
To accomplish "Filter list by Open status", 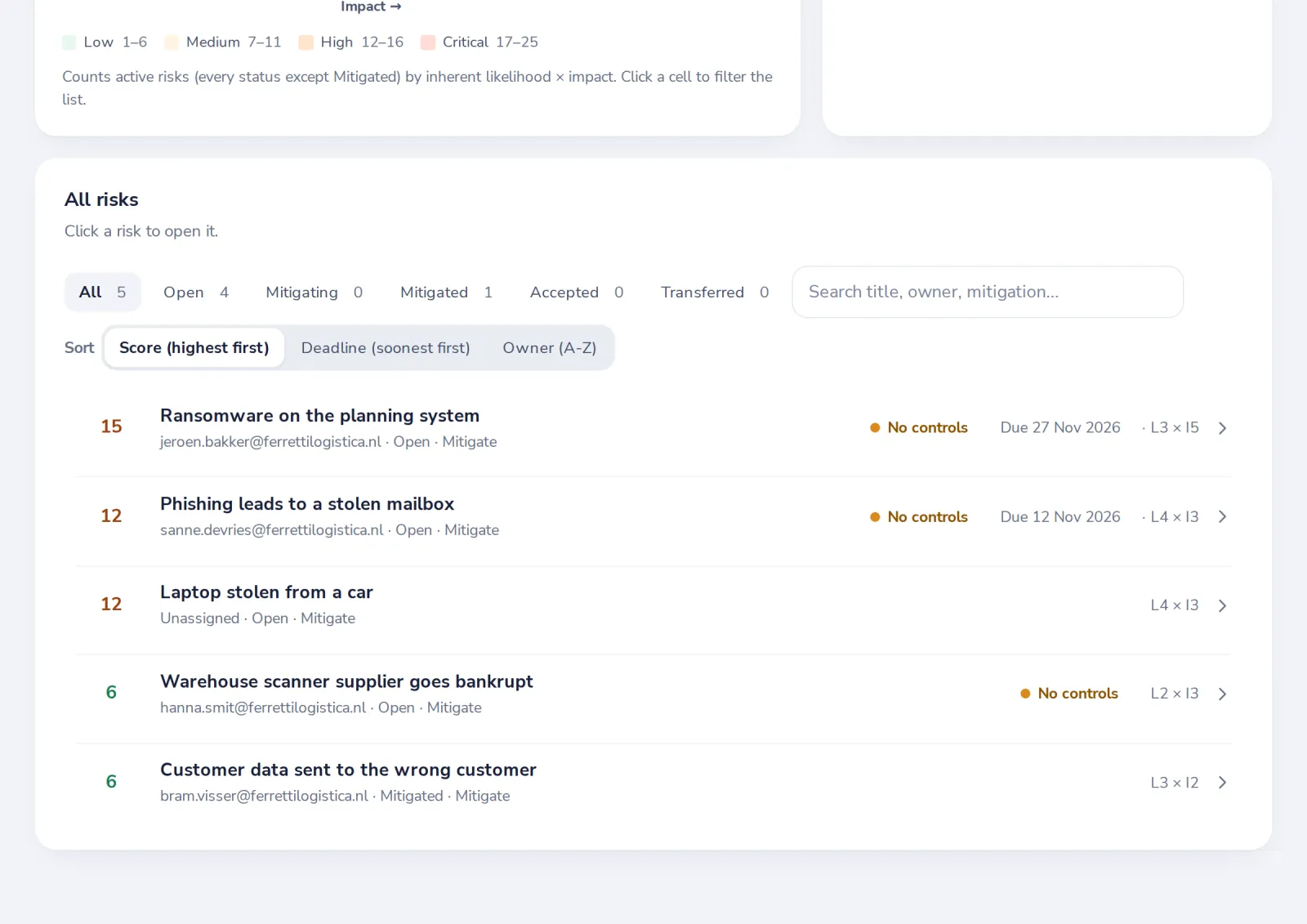I will pos(196,292).
